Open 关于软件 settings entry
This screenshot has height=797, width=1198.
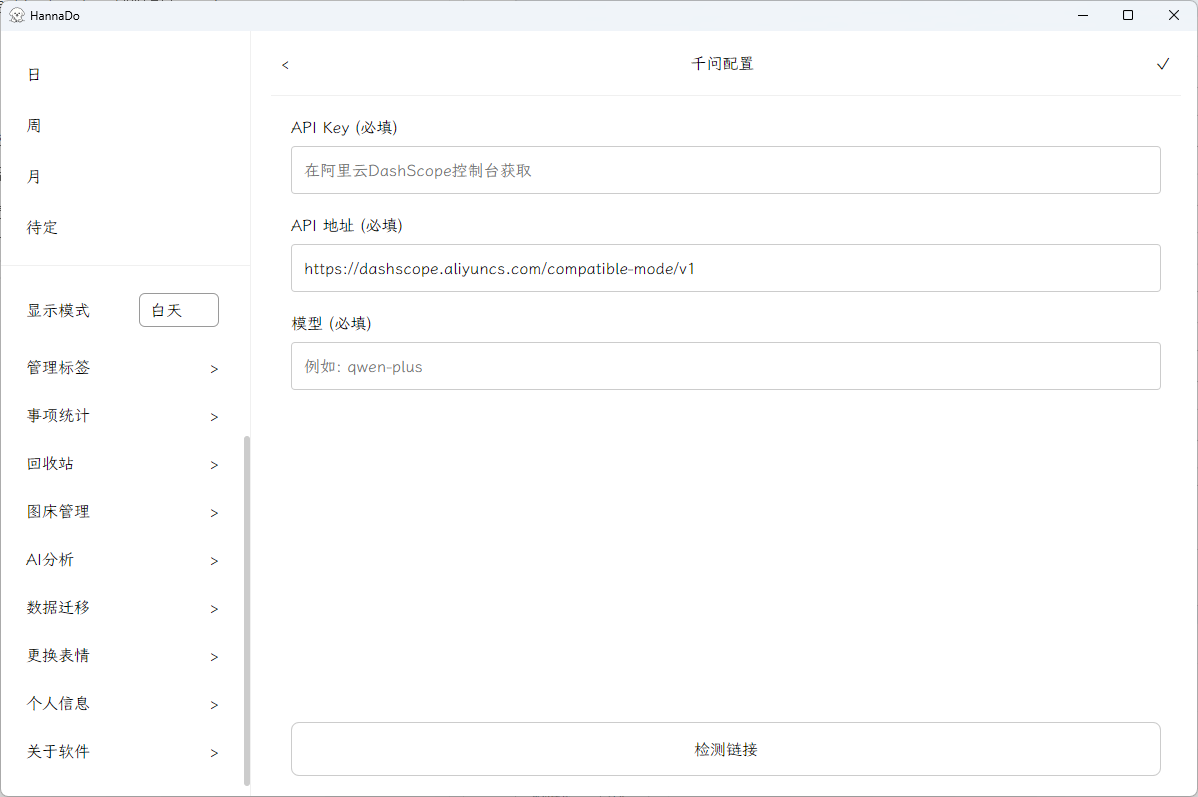coord(122,752)
